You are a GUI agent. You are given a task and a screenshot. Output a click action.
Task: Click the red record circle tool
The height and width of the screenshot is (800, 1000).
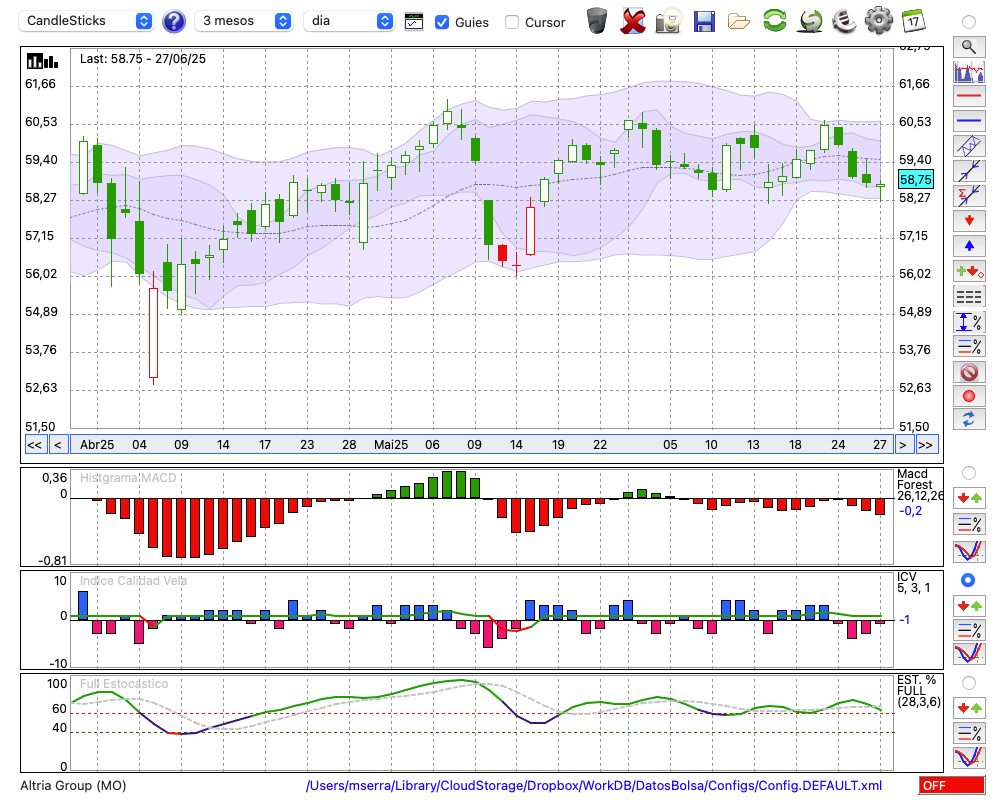(969, 396)
